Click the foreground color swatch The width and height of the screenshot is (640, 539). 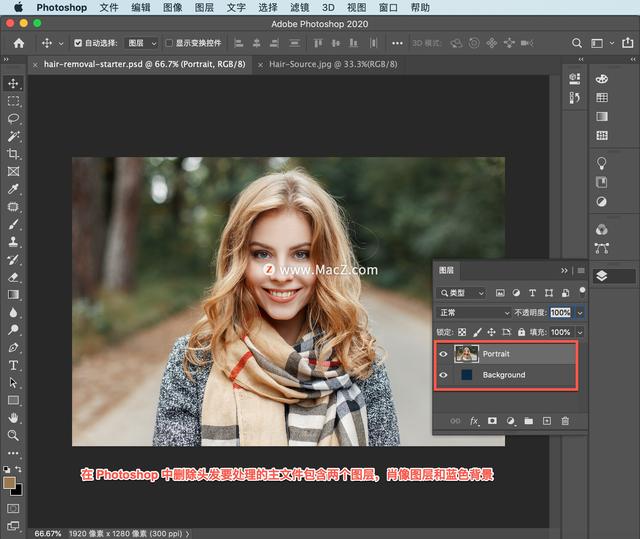[10, 482]
